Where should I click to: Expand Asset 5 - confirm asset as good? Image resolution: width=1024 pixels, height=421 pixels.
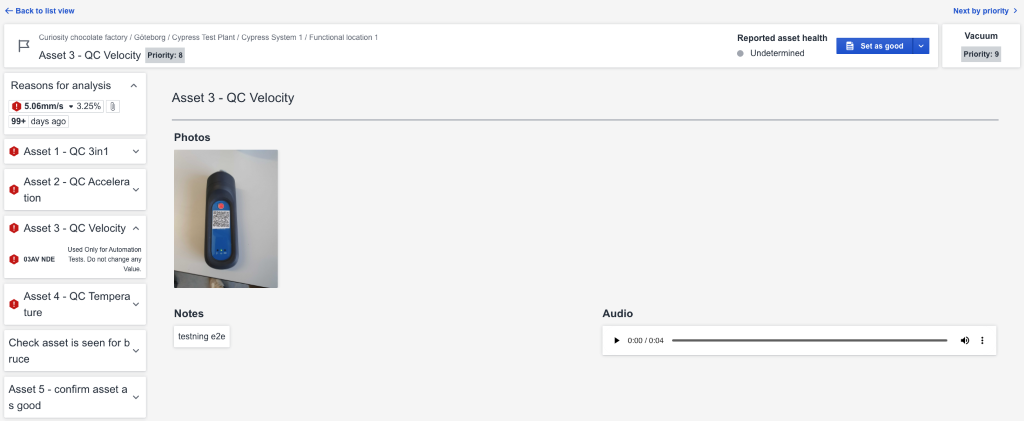(x=136, y=397)
